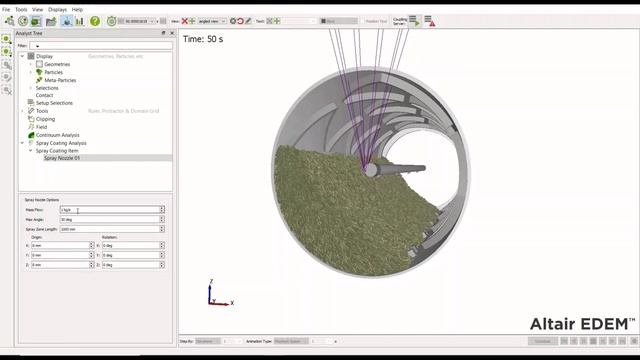The width and height of the screenshot is (640, 360).
Task: Click the rightmost bottom corner icon
Action: (x=634, y=341)
